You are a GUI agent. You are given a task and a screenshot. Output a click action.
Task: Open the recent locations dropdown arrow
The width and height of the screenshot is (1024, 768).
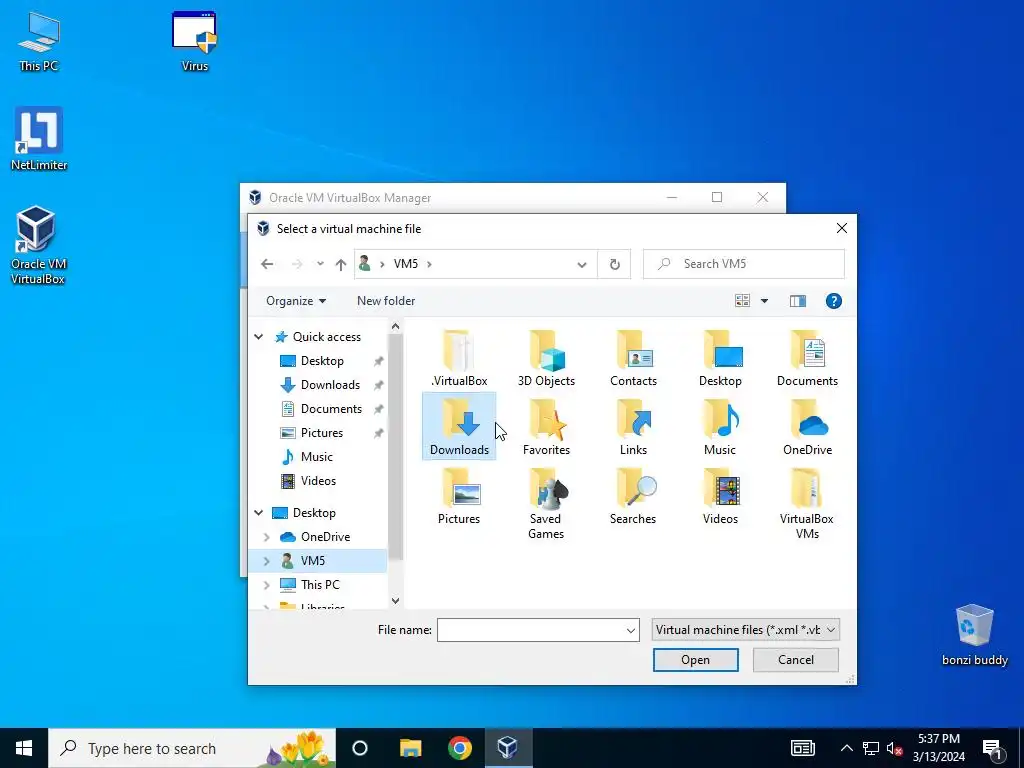point(320,264)
